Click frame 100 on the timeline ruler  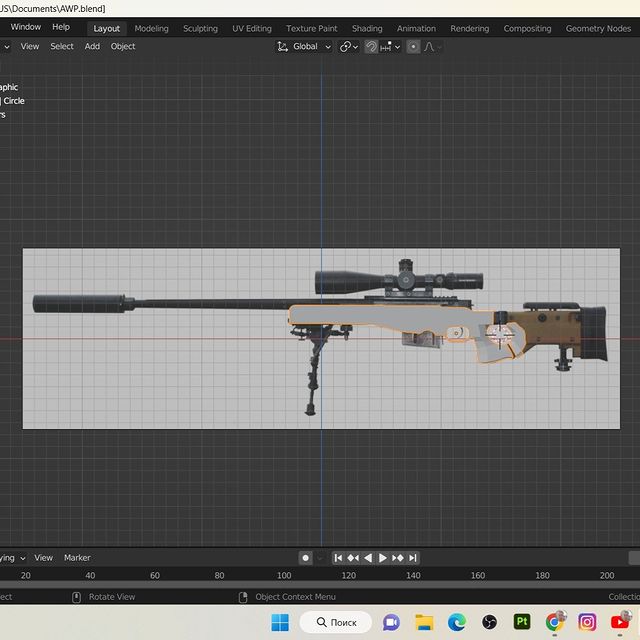284,576
